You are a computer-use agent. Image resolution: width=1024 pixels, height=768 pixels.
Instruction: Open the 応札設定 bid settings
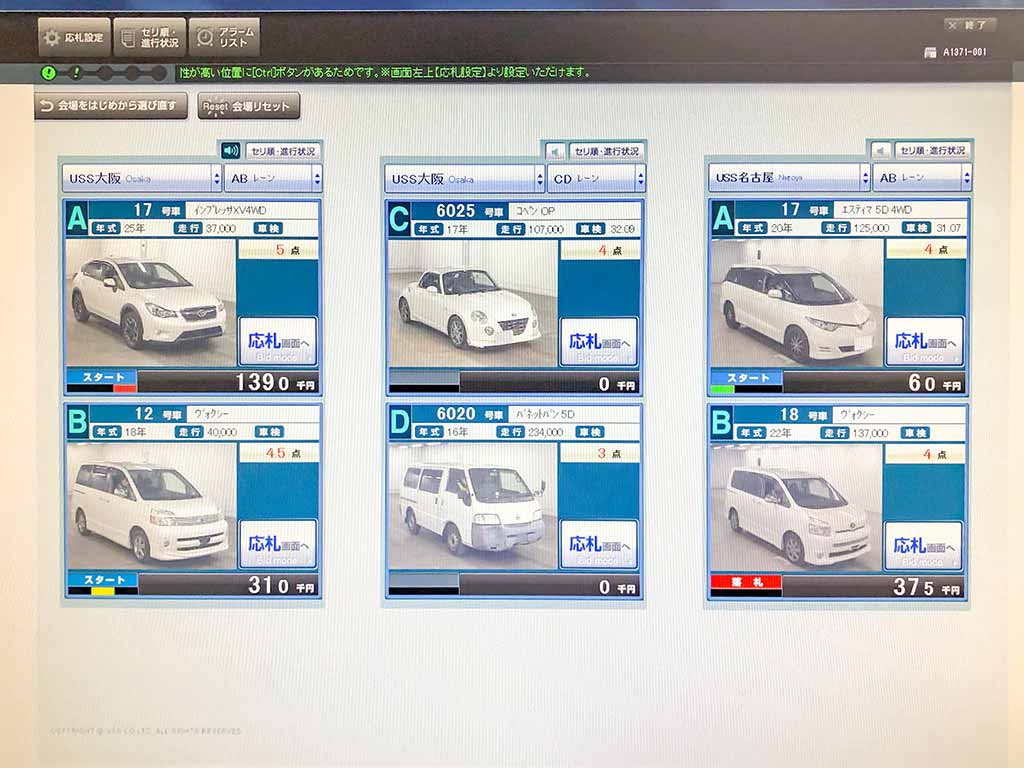[x=74, y=38]
